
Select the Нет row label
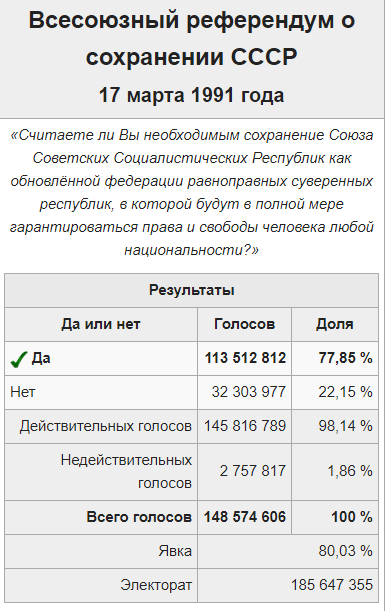click(x=23, y=392)
